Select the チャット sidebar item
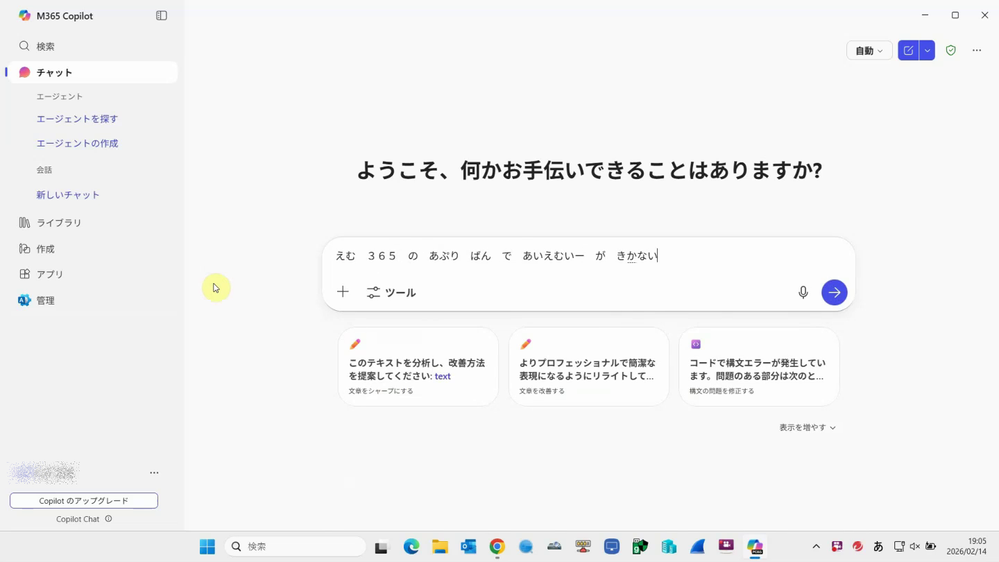 92,72
